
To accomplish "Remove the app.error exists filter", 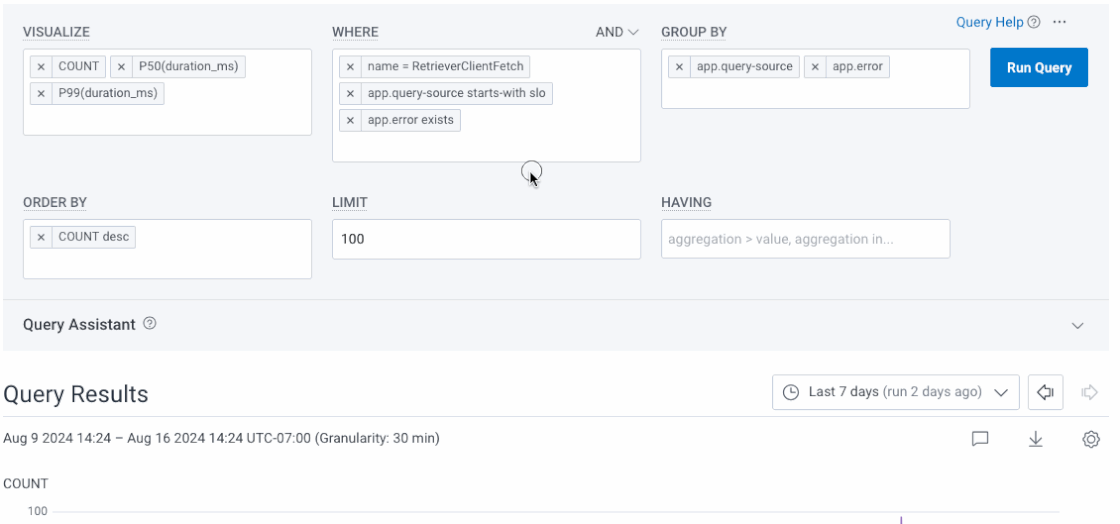I will coord(350,121).
